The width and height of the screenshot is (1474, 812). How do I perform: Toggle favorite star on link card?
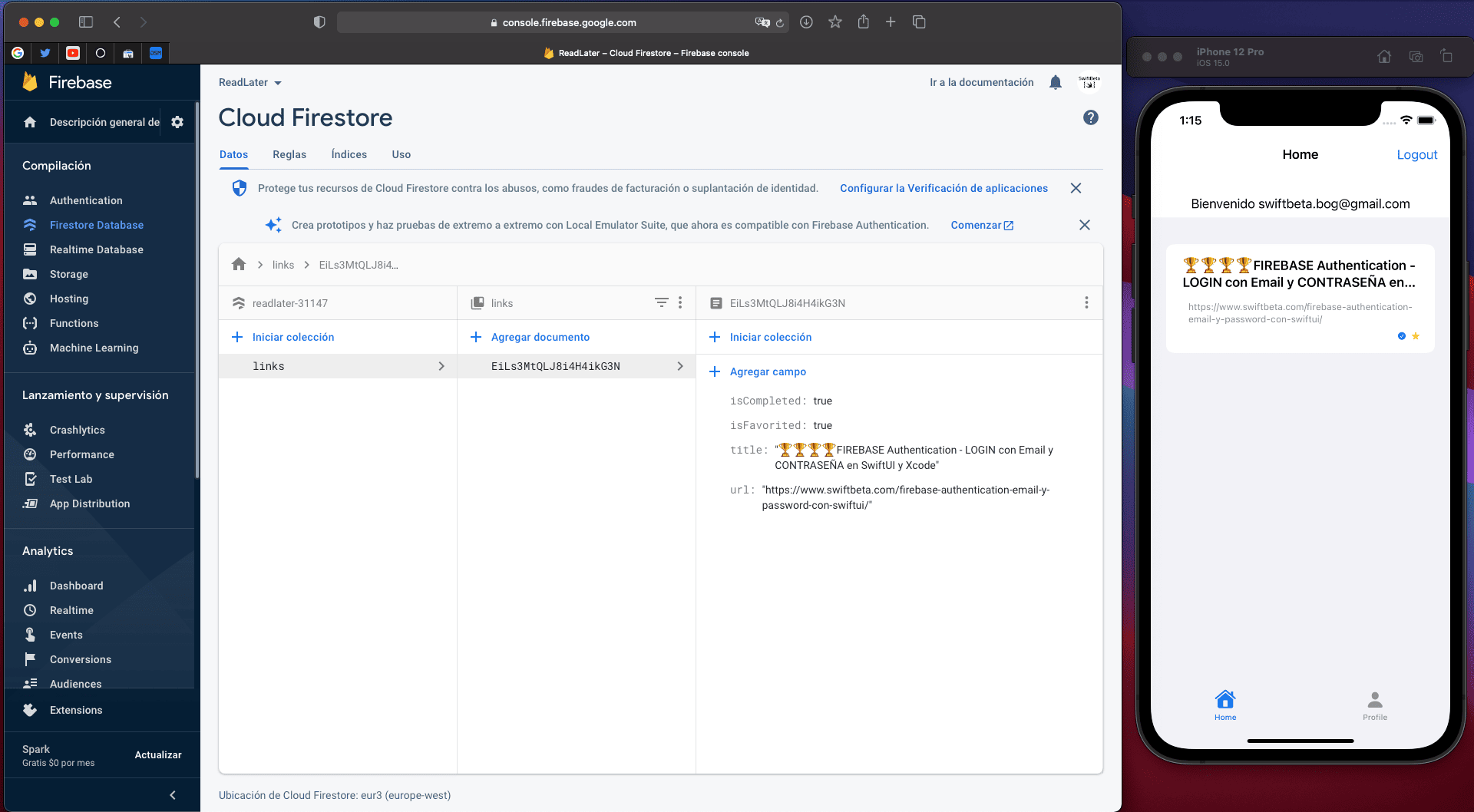click(1416, 336)
